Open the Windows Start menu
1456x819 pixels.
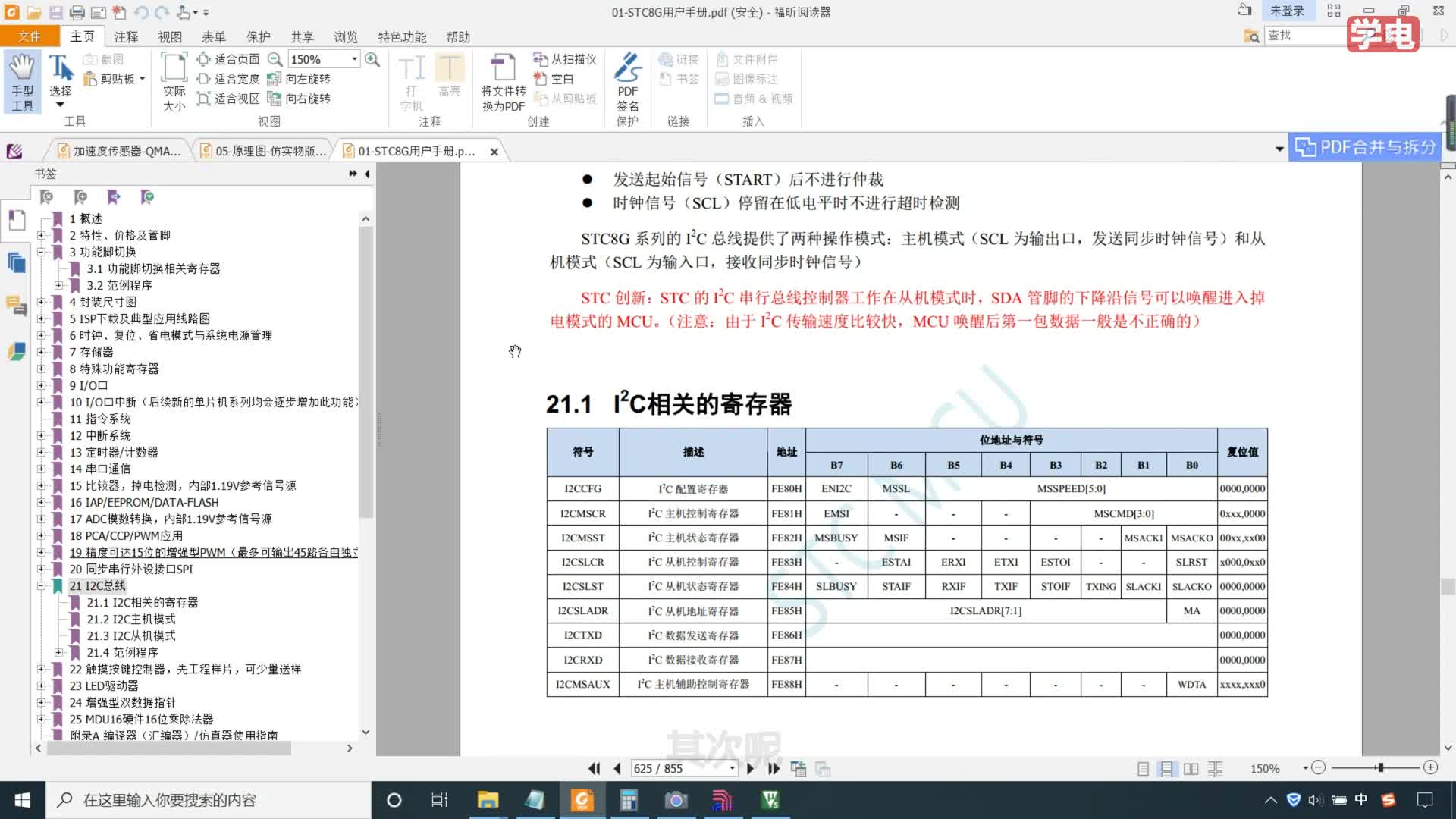tap(23, 800)
